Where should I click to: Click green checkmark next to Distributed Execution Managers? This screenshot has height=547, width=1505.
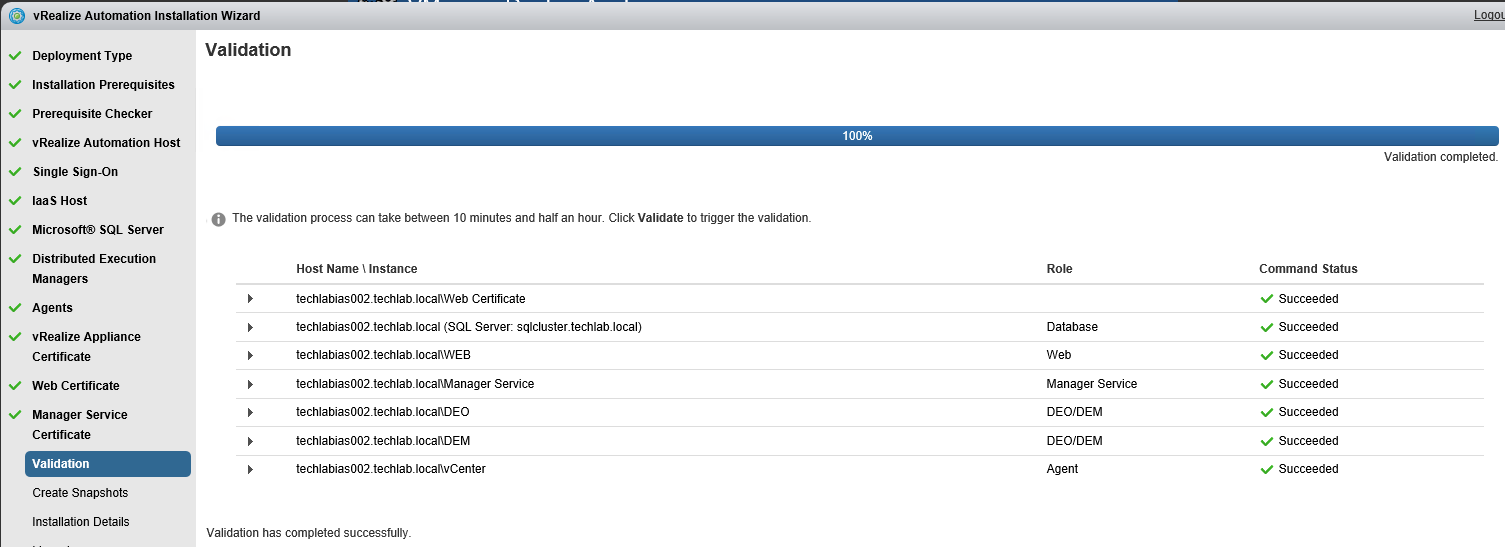(x=15, y=259)
